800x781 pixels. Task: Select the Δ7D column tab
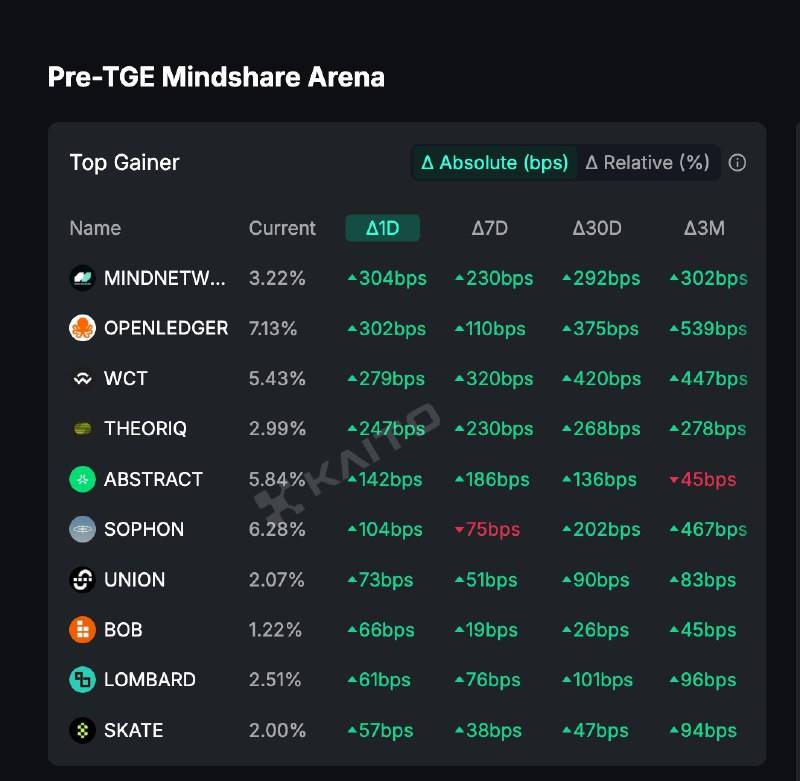[x=490, y=228]
